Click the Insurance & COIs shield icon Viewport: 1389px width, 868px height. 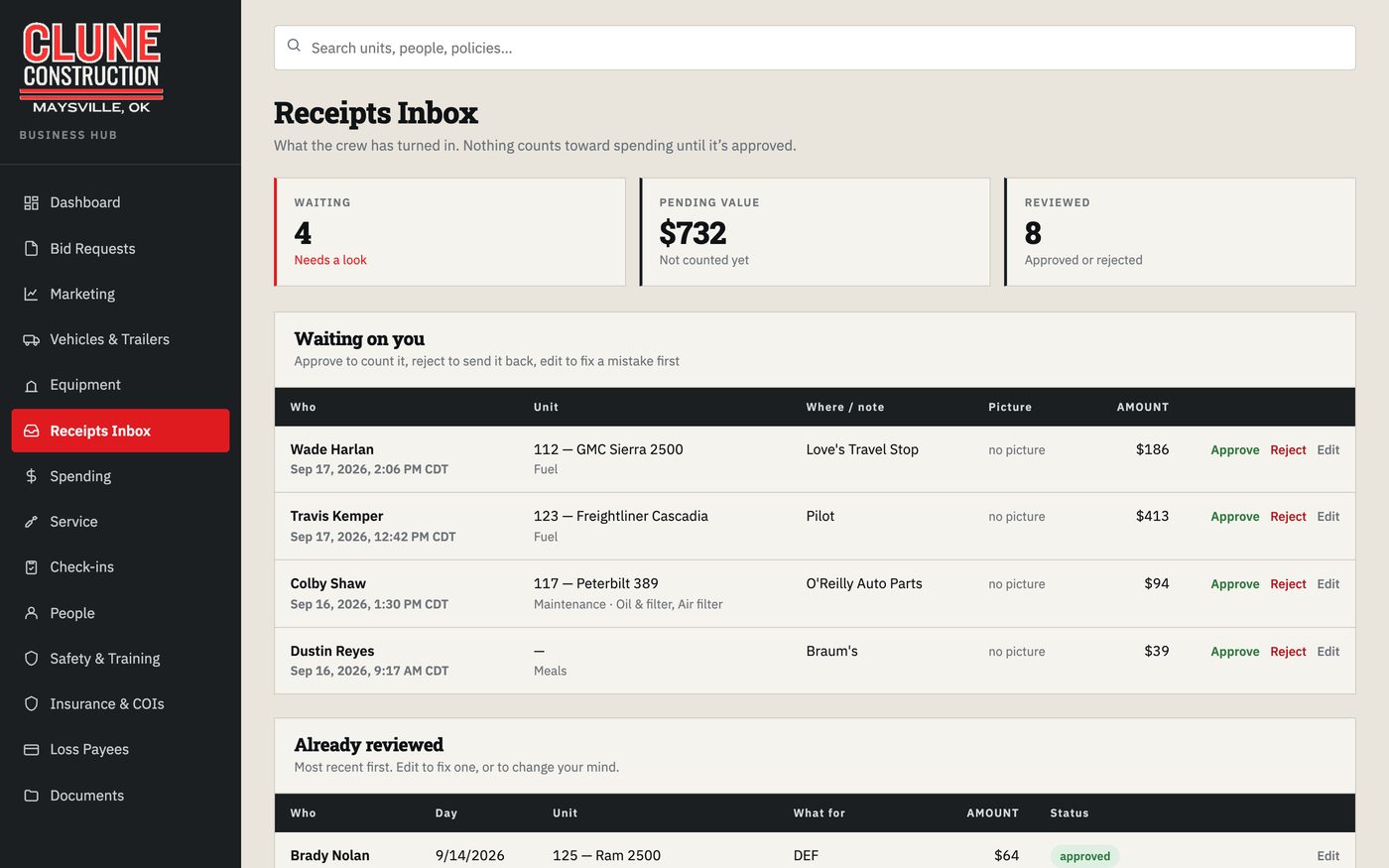point(31,704)
